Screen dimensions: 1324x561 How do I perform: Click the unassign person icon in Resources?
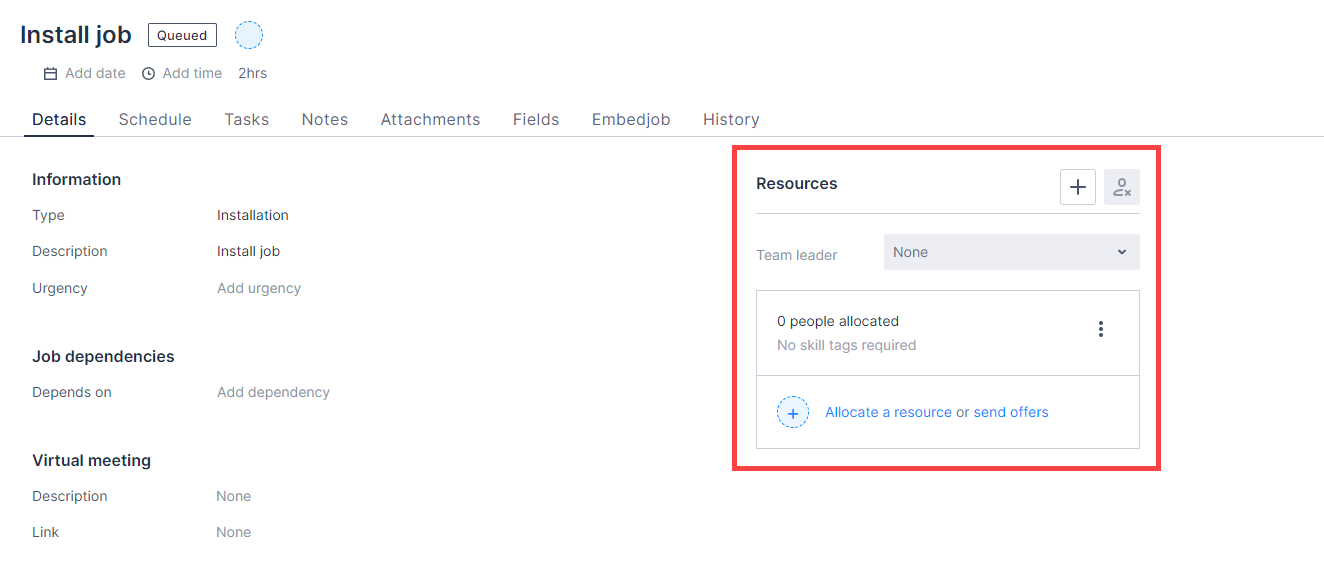pos(1122,187)
